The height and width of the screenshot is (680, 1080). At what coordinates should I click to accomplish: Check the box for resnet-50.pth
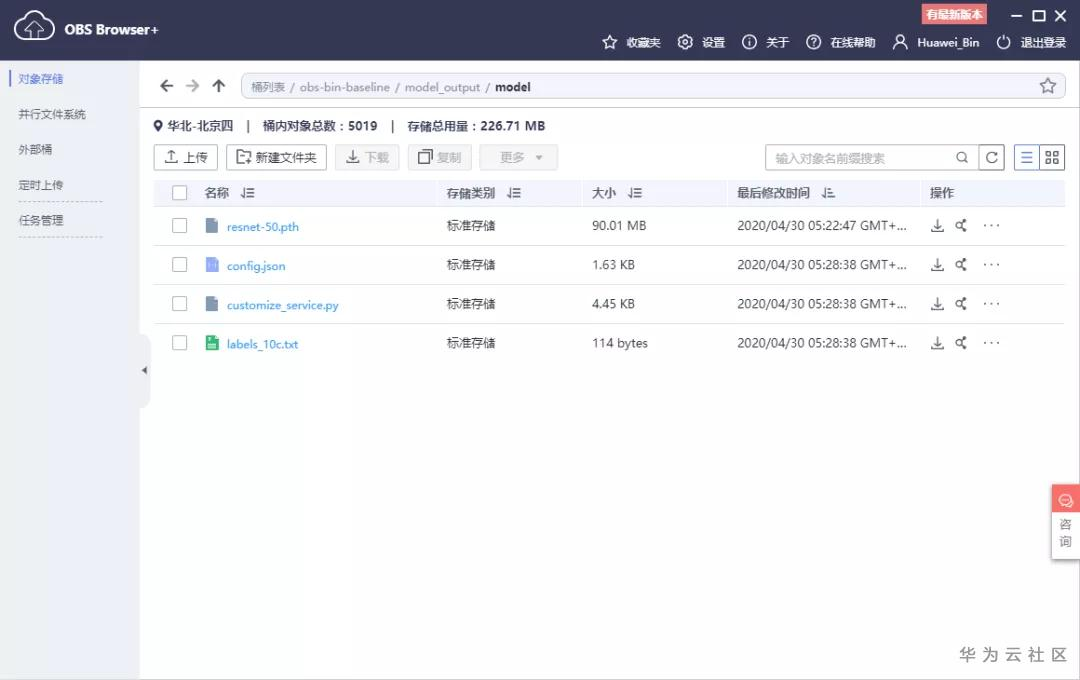[180, 225]
